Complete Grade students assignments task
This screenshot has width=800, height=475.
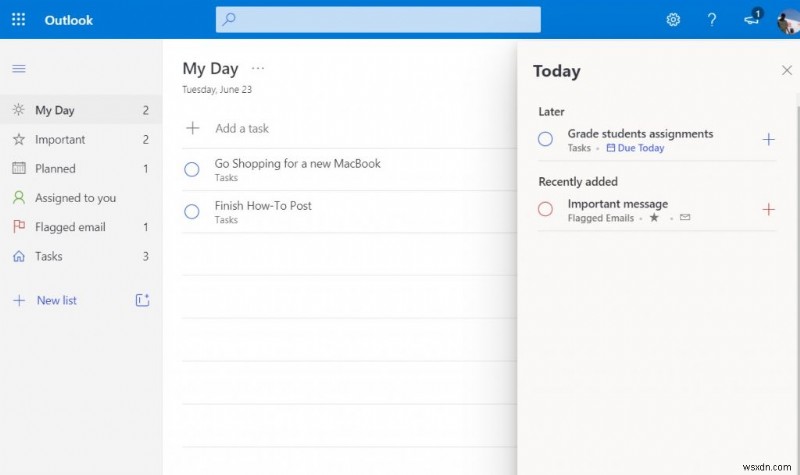click(545, 139)
